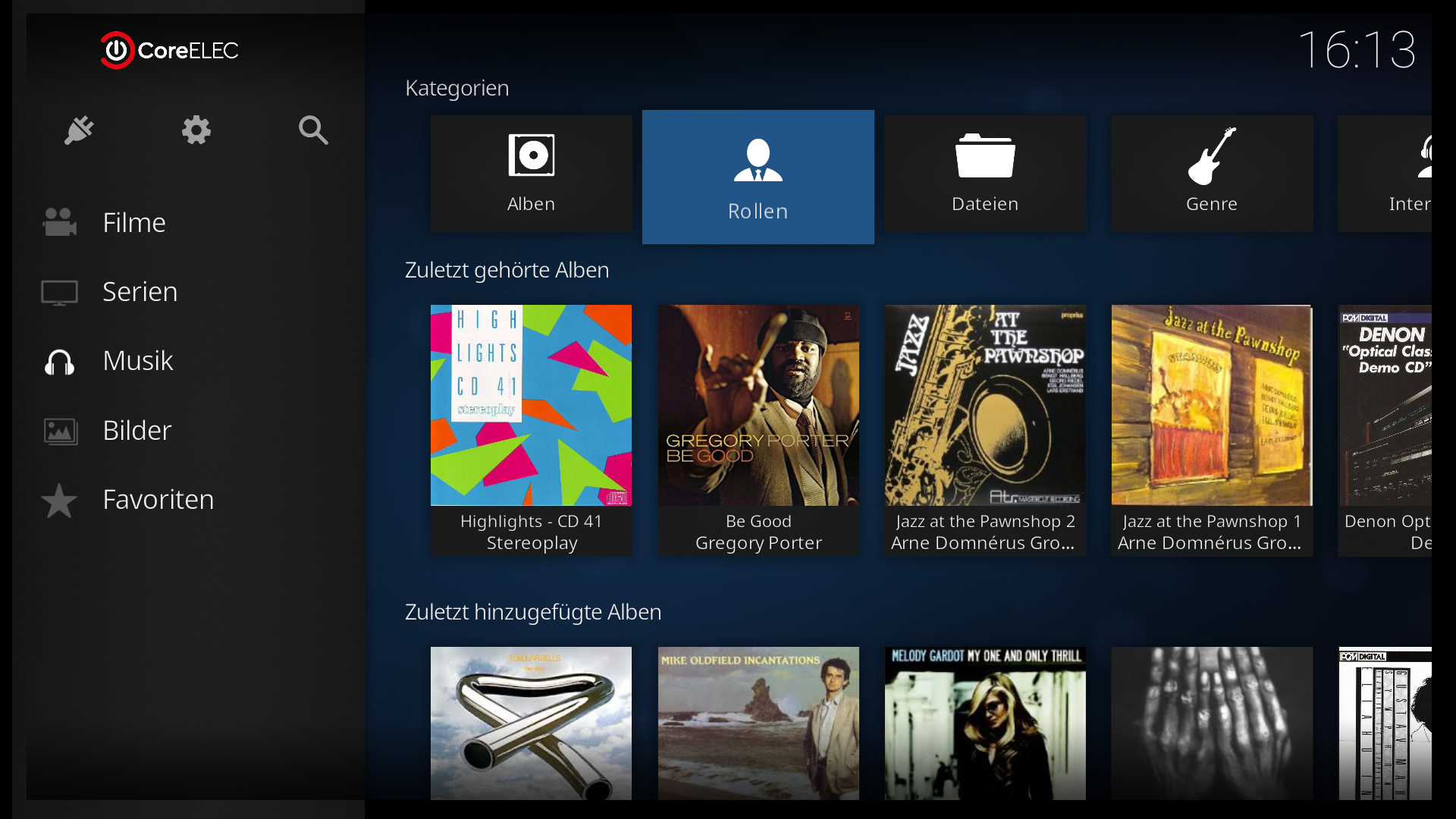Open Mike Oldfield Incantations cover
Screen dimensions: 1456x819
pos(758,723)
